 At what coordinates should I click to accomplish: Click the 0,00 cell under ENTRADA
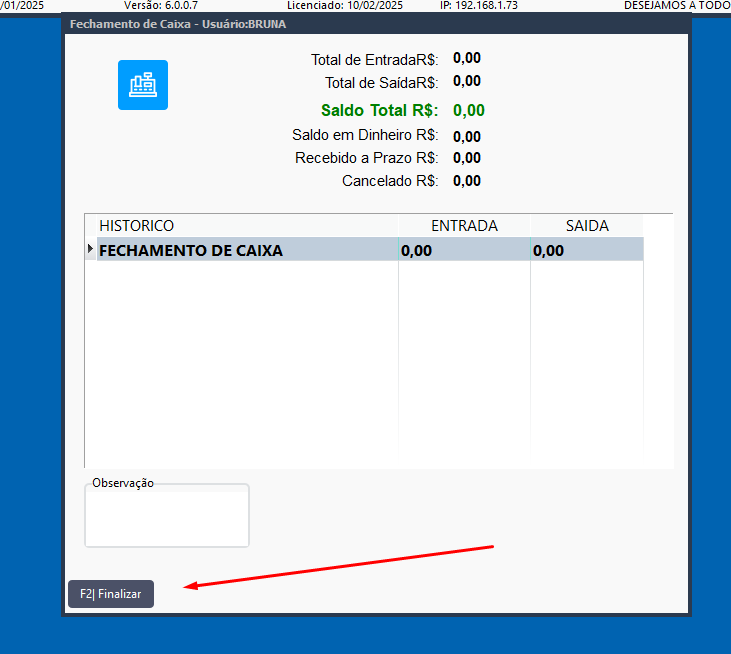464,250
